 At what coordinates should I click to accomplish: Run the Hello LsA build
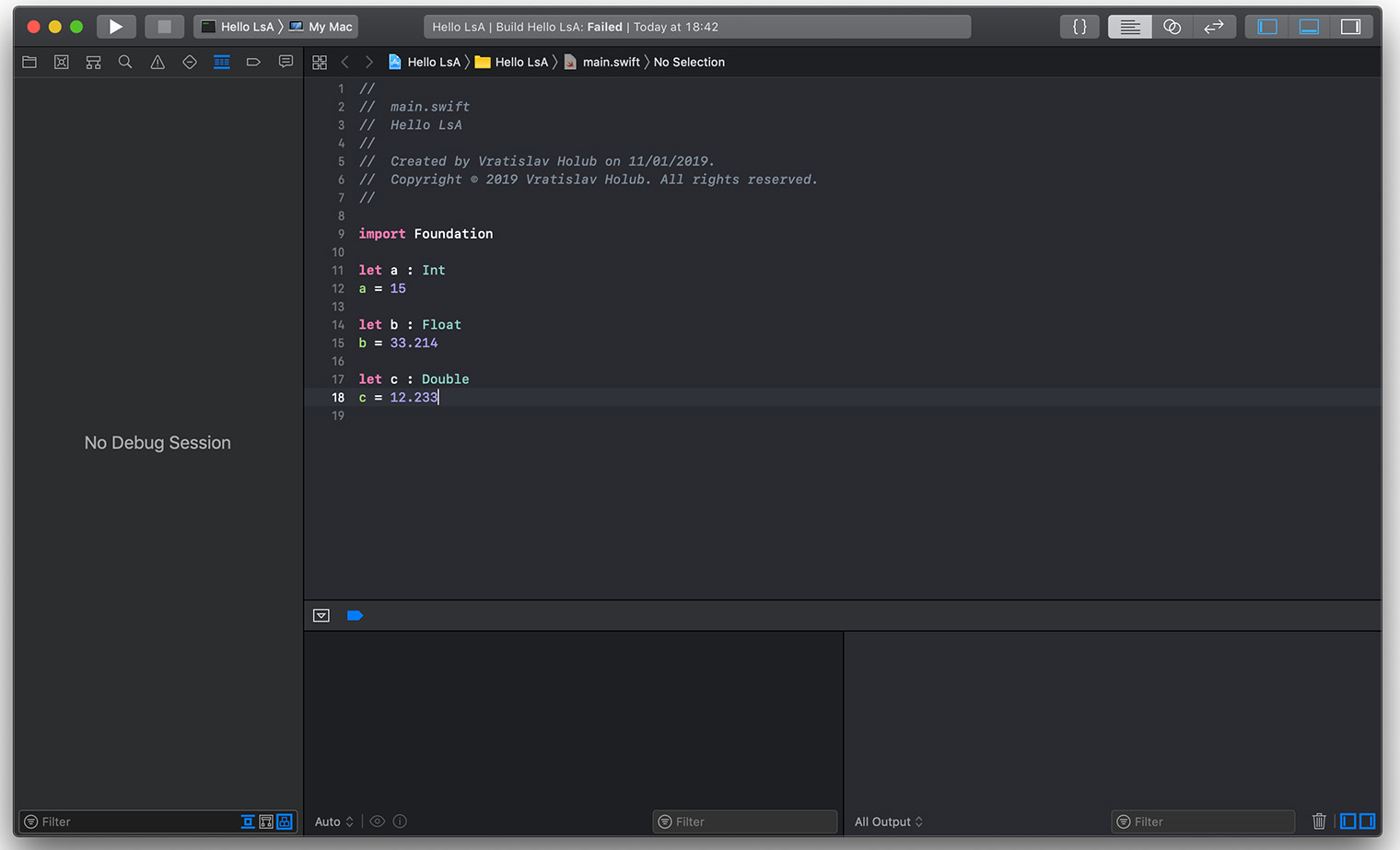coord(116,27)
